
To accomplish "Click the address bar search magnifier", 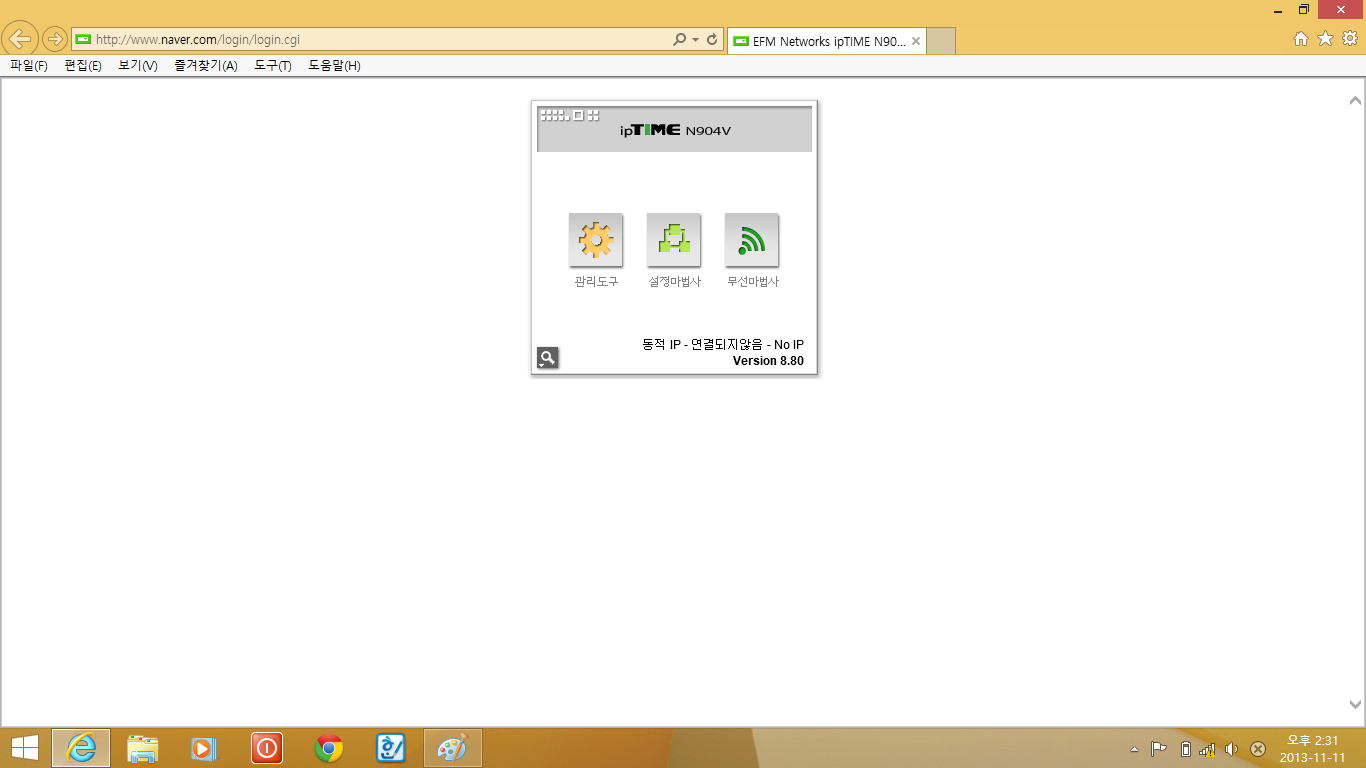I will pyautogui.click(x=680, y=40).
